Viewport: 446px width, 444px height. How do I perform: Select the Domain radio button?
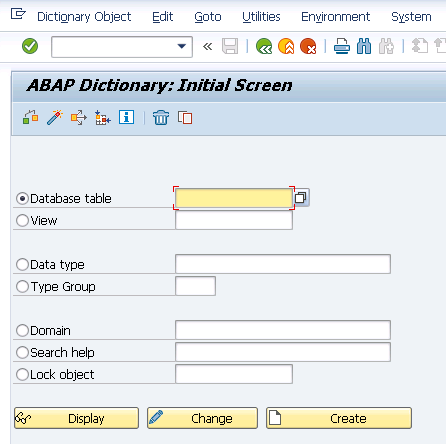pos(22,331)
